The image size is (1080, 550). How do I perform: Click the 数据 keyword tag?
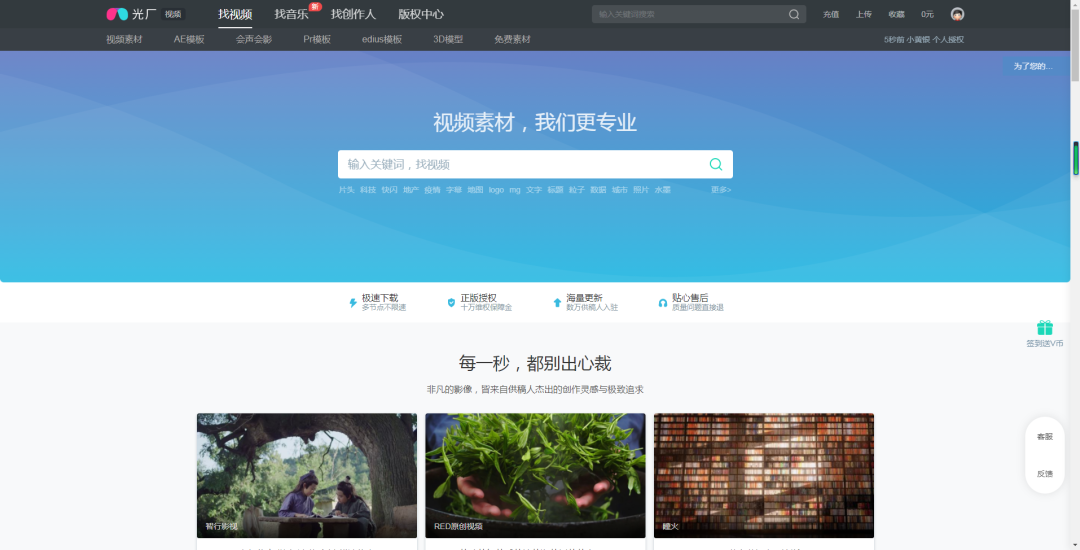[x=598, y=189]
